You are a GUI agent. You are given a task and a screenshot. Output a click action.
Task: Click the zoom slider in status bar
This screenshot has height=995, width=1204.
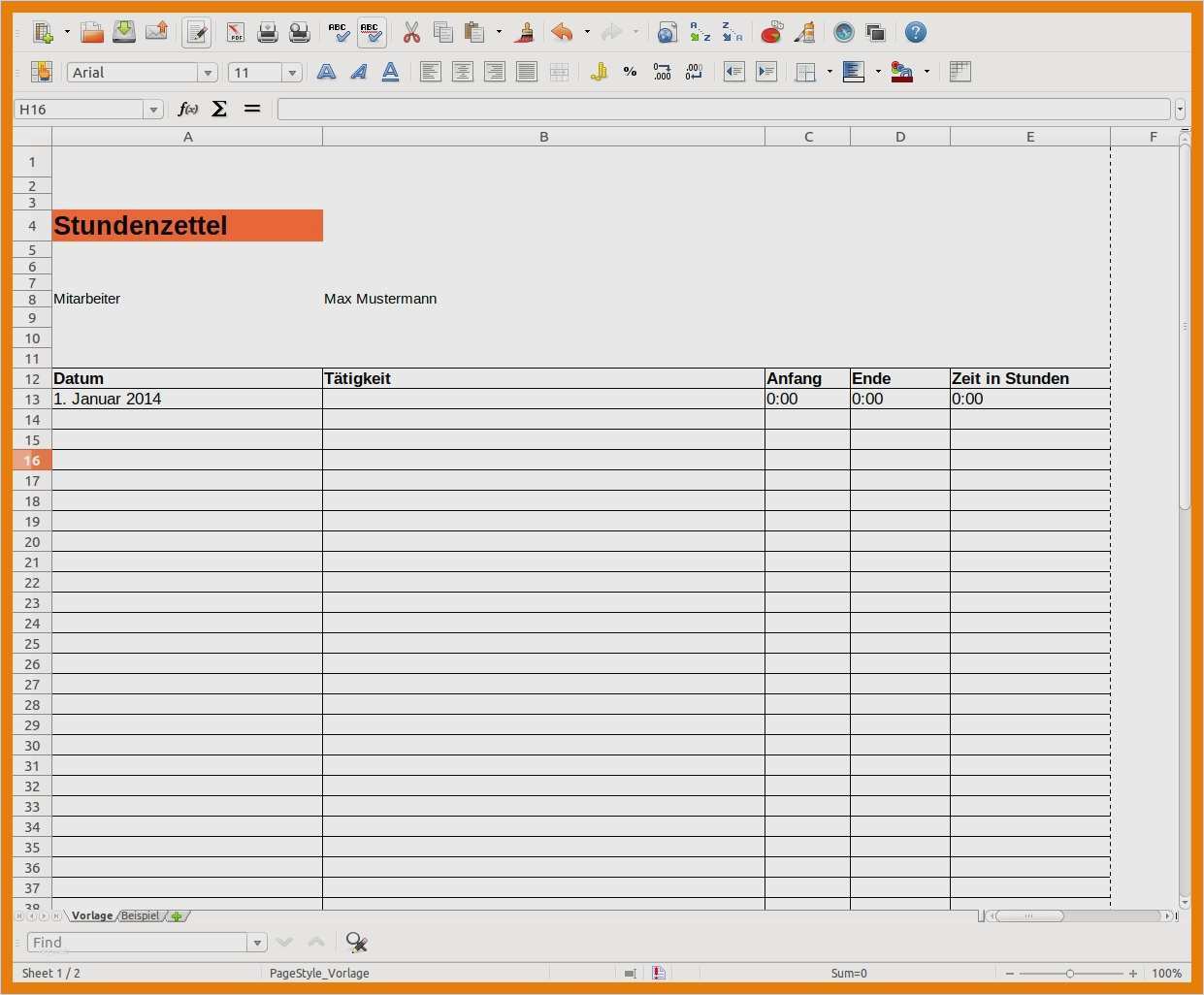(x=1070, y=973)
